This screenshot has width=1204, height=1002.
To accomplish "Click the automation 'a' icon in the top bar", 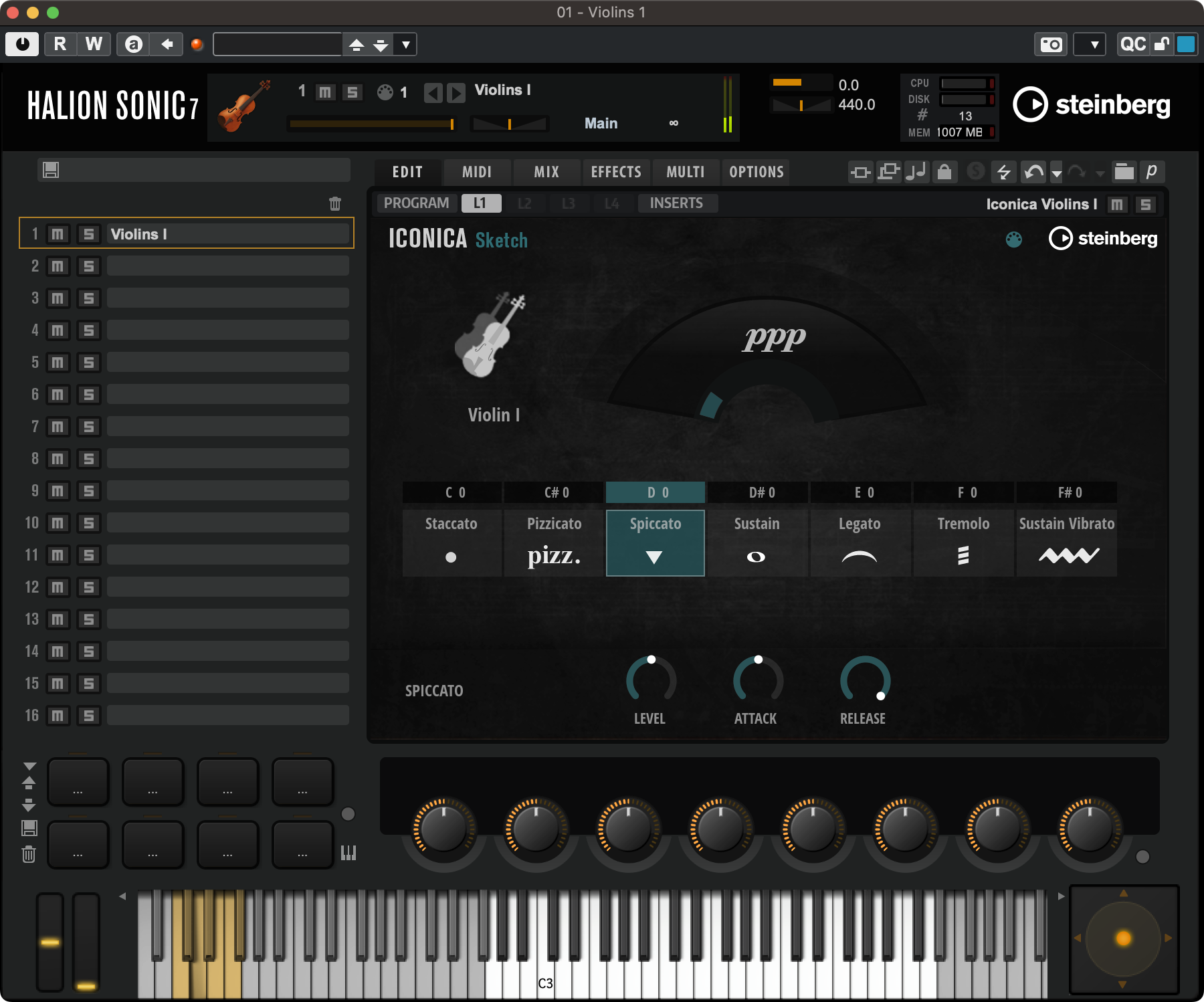I will [134, 44].
